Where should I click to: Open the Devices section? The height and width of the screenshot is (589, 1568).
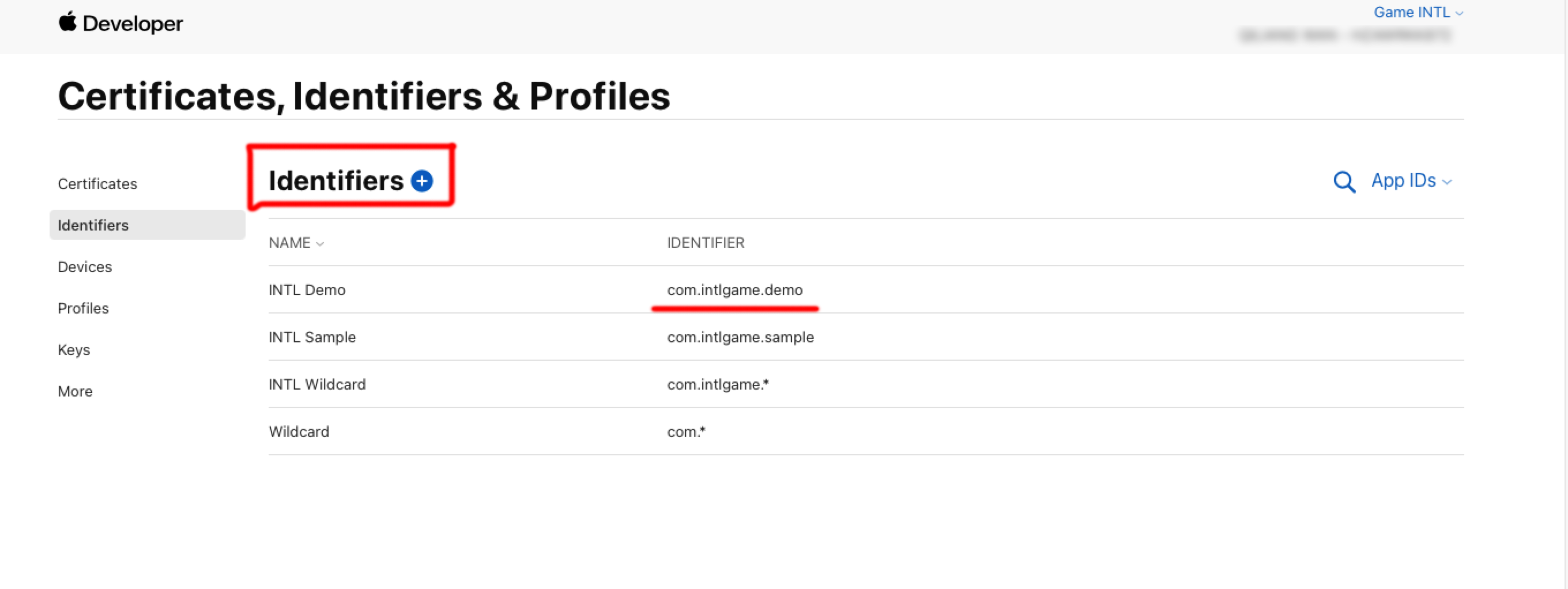tap(85, 266)
